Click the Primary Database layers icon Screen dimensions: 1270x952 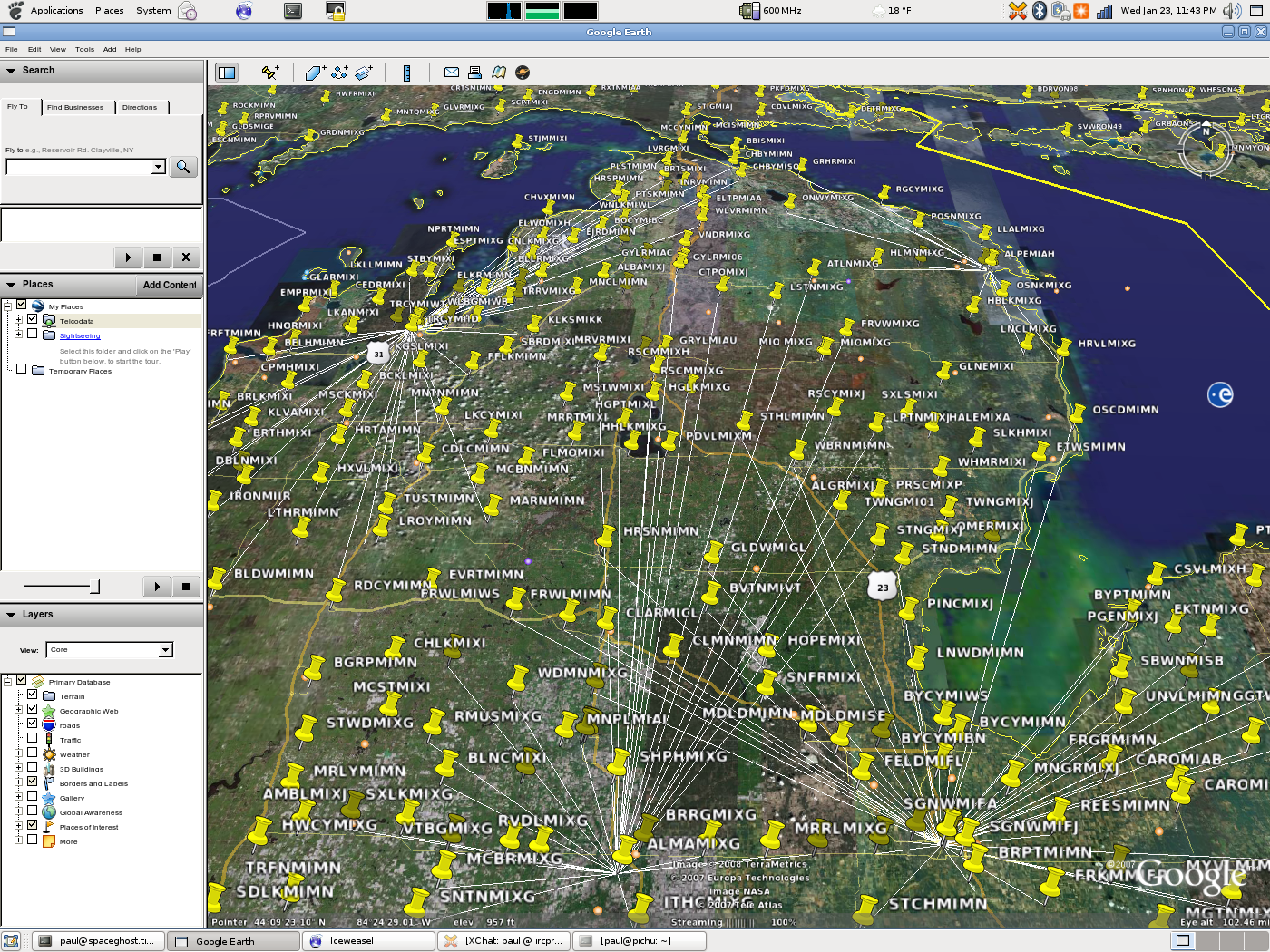tap(38, 682)
